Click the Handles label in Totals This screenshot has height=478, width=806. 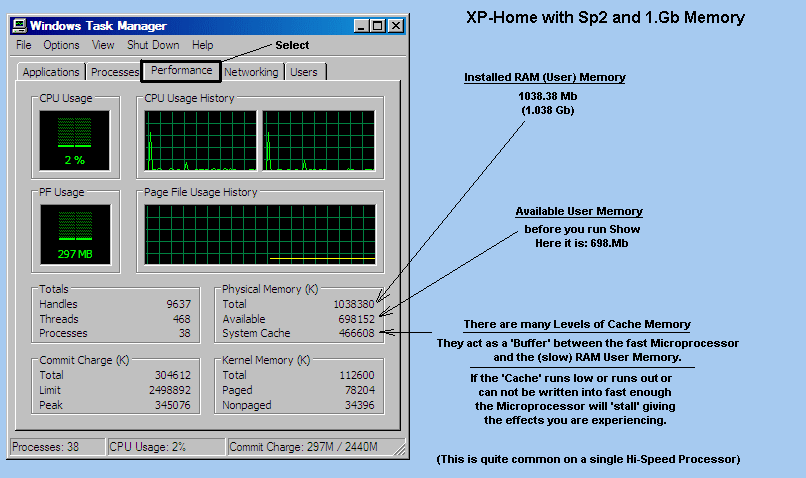(x=58, y=304)
